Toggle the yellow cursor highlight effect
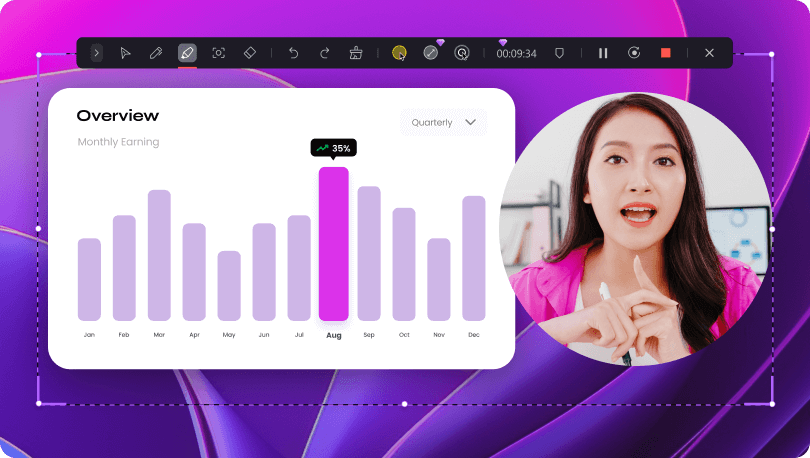 [x=399, y=53]
